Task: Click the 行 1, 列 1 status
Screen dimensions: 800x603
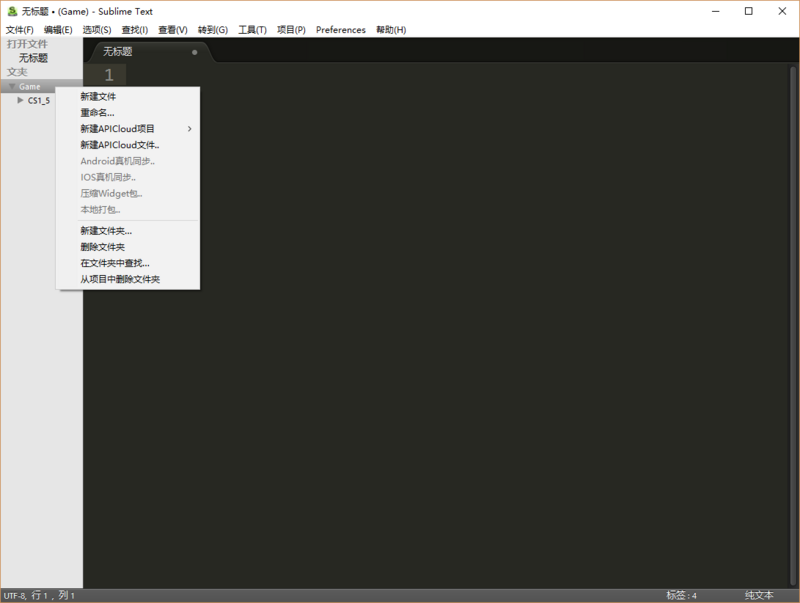Action: (x=53, y=595)
